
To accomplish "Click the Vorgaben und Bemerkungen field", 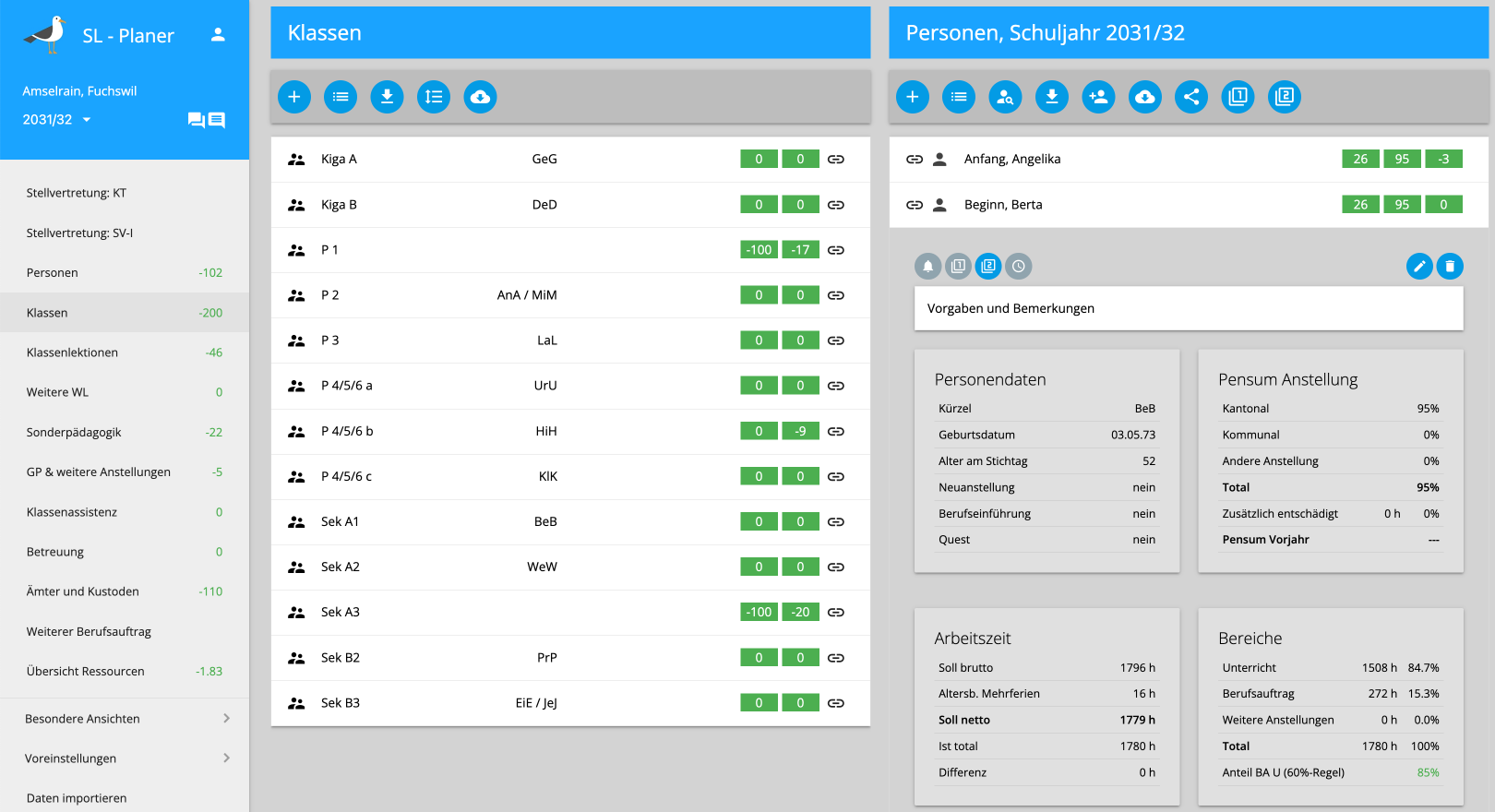I will [1189, 309].
